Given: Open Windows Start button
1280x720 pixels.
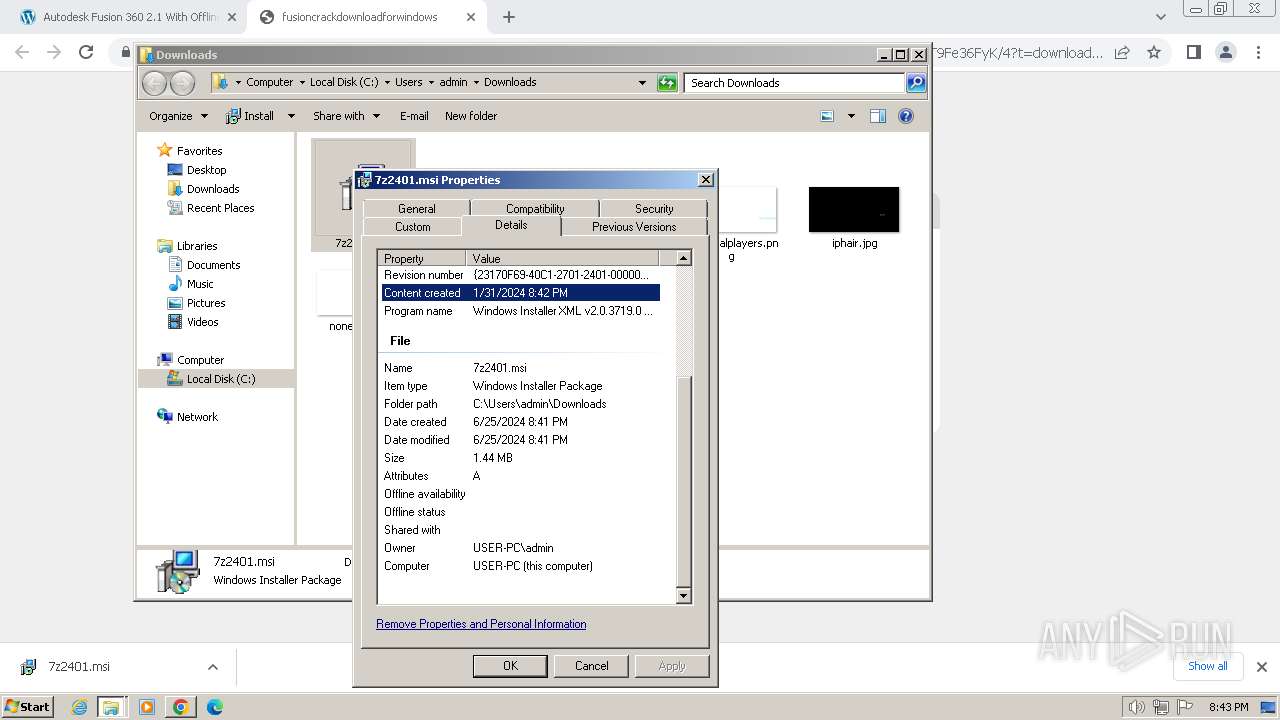Looking at the screenshot, I should 27,706.
